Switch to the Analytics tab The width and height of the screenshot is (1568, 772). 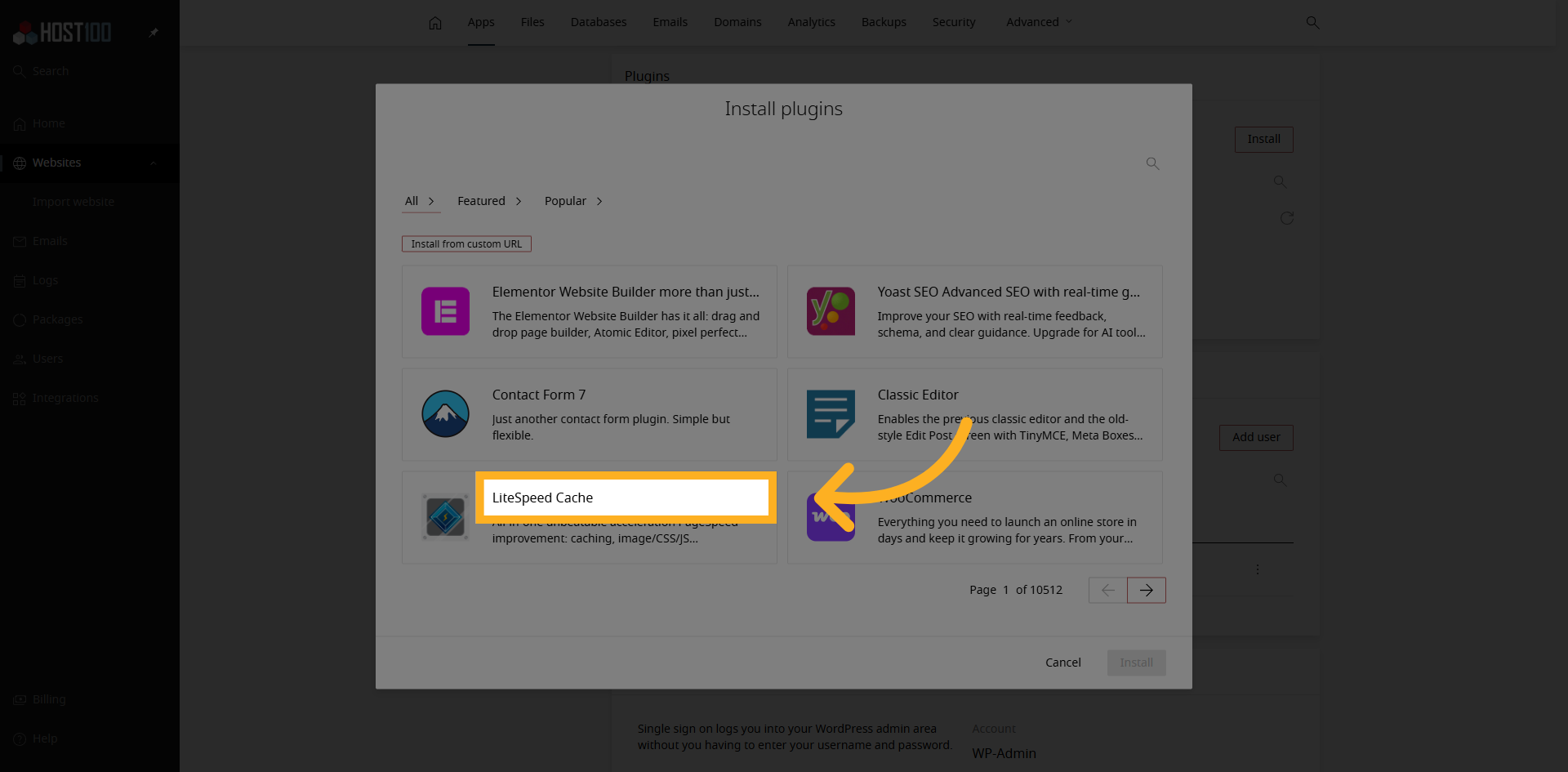coord(811,22)
